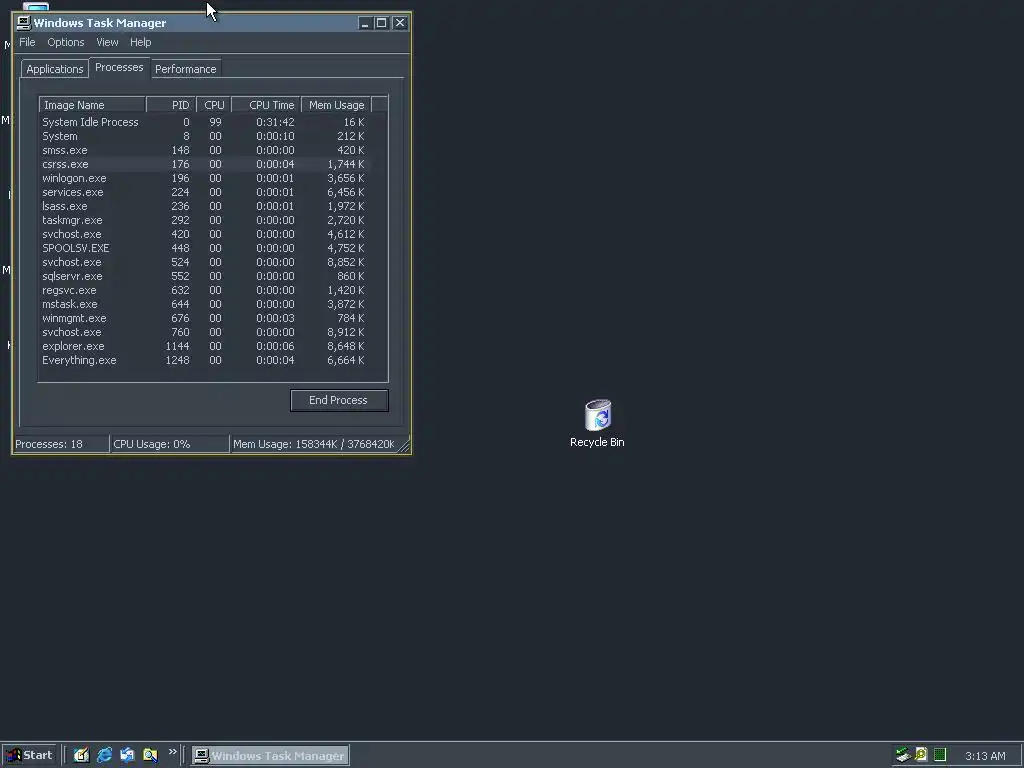Click the 3:13 AM system clock
Screen dimensions: 1024x768
coord(985,756)
